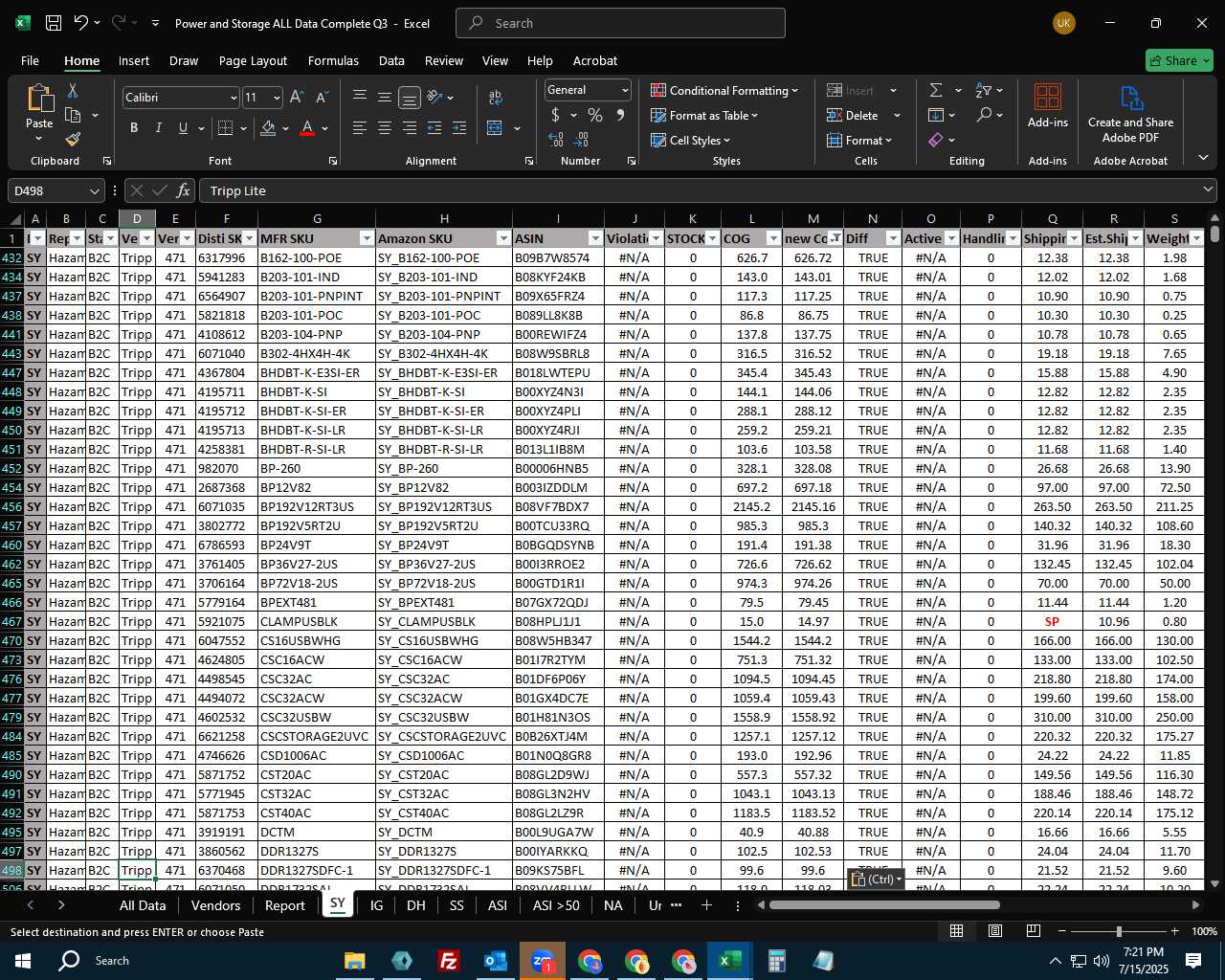Open the Cell Styles dropdown
Image resolution: width=1225 pixels, height=980 pixels.
[x=690, y=140]
